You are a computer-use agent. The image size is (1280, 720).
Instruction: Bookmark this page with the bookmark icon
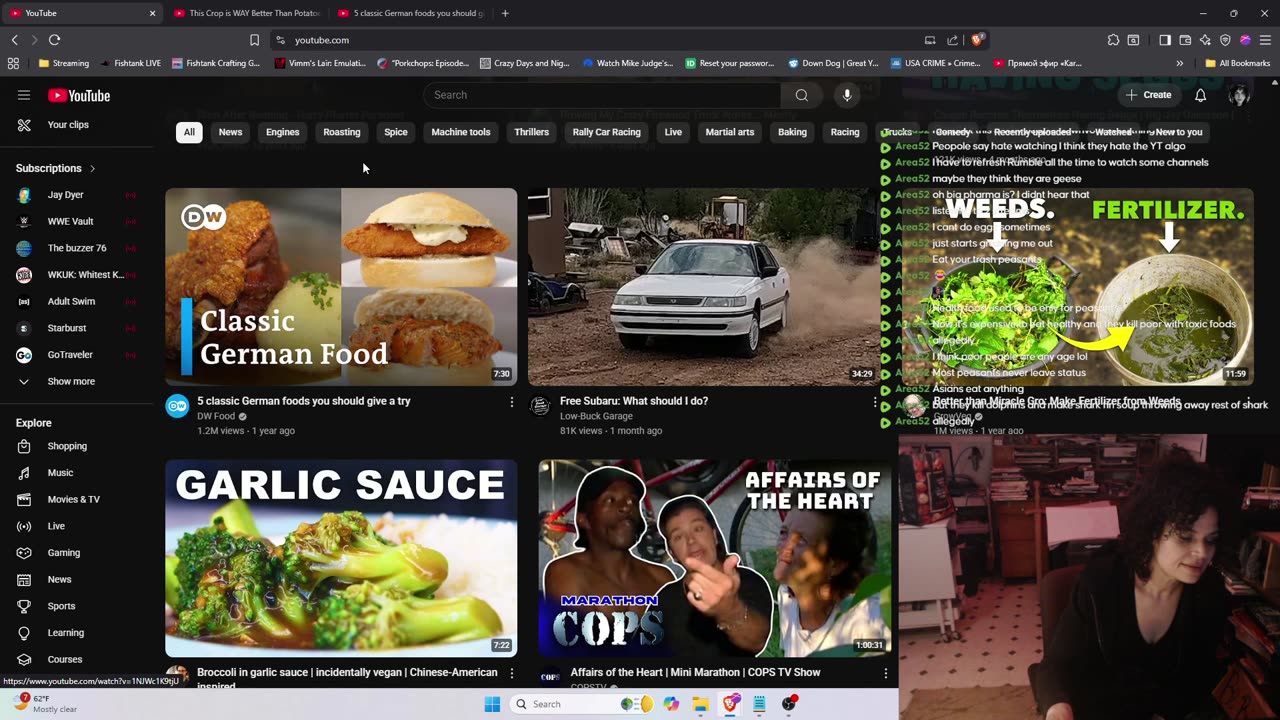coord(254,40)
